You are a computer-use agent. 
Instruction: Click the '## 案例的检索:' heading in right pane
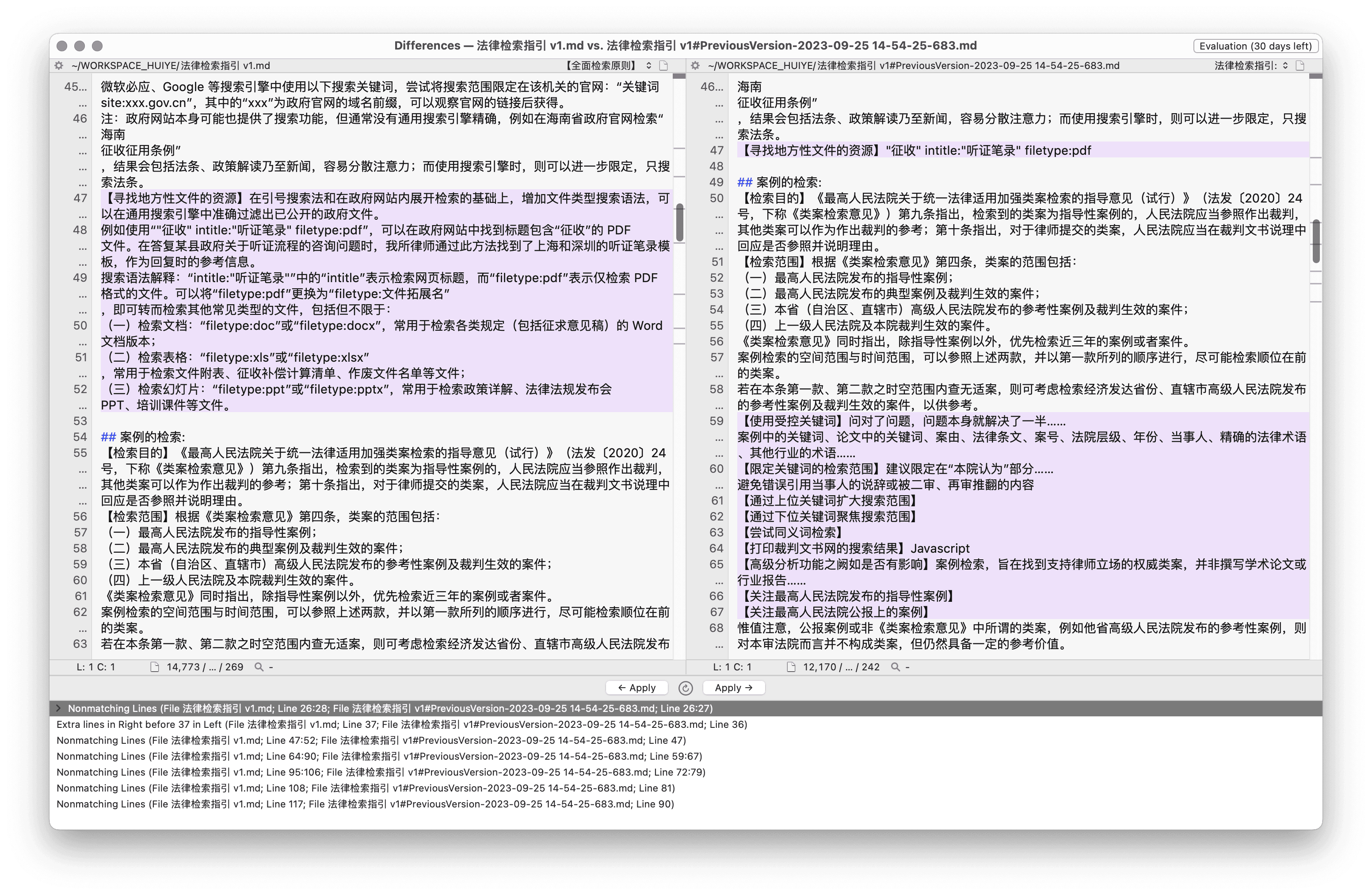point(779,182)
